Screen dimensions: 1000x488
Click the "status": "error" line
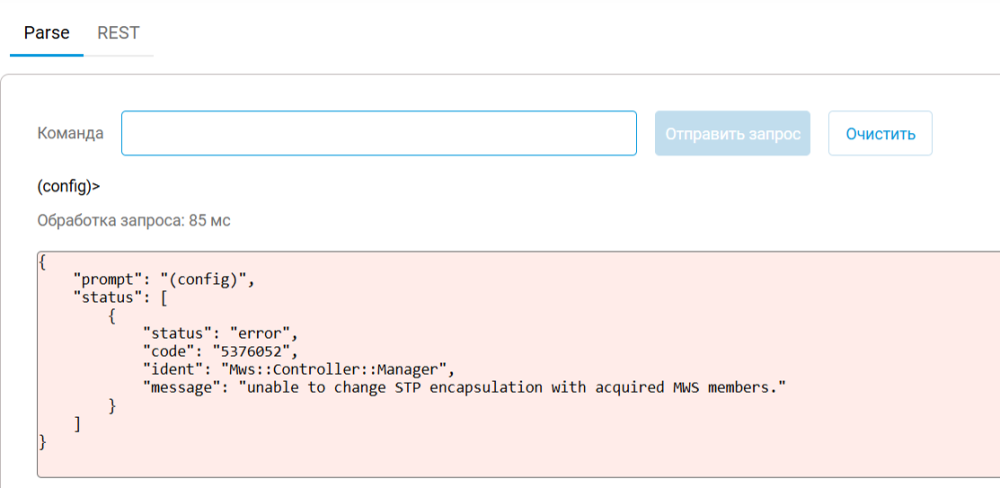pos(220,332)
